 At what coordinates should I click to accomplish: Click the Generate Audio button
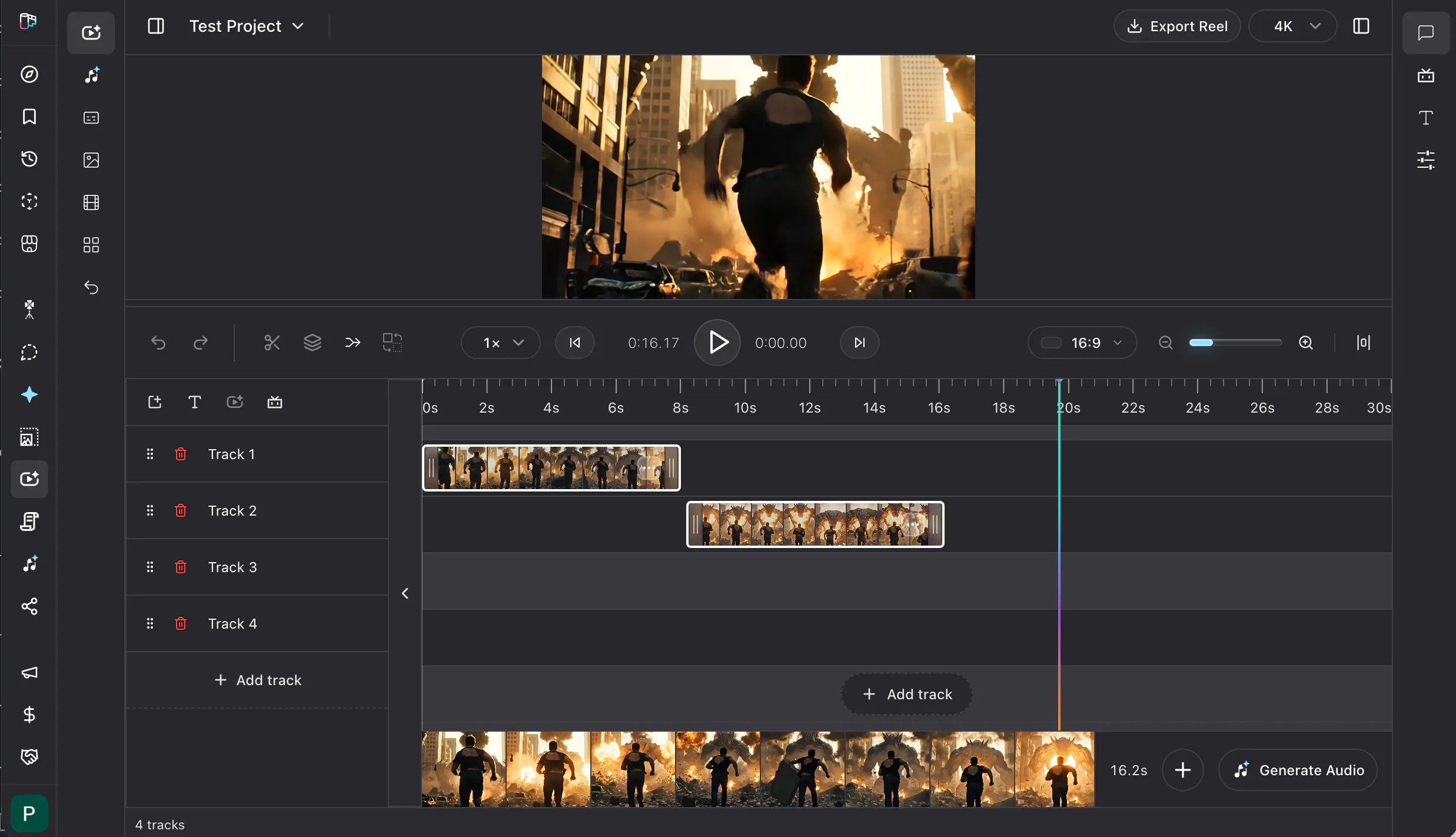coord(1298,770)
